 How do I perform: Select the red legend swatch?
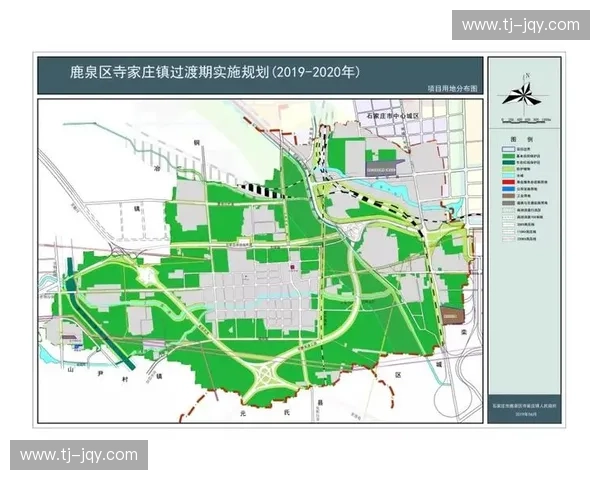(508, 182)
